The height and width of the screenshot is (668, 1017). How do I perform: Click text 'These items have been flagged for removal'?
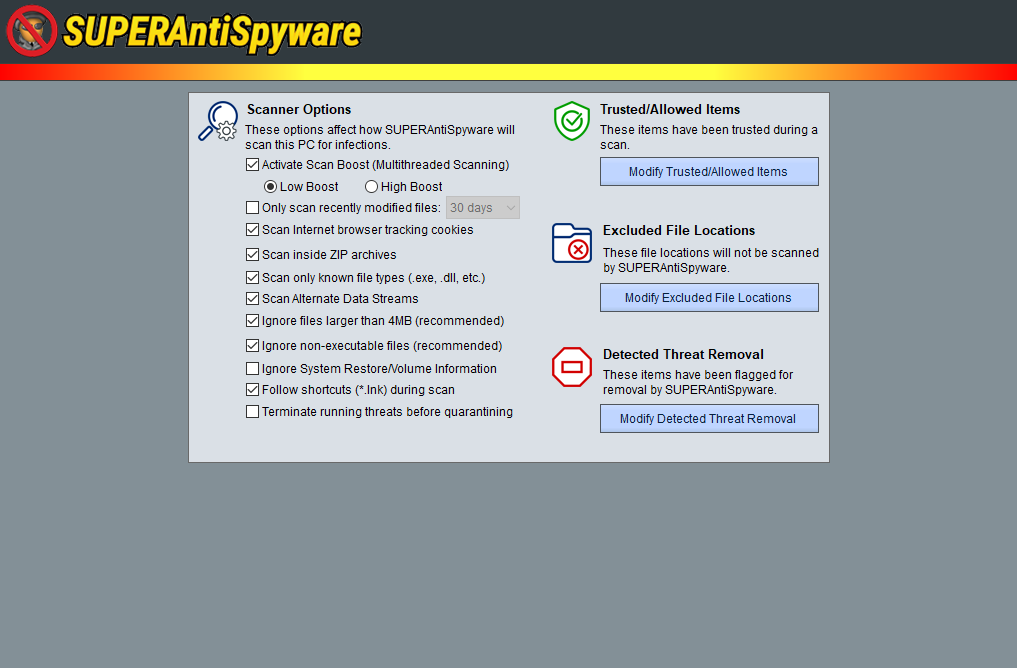point(698,382)
